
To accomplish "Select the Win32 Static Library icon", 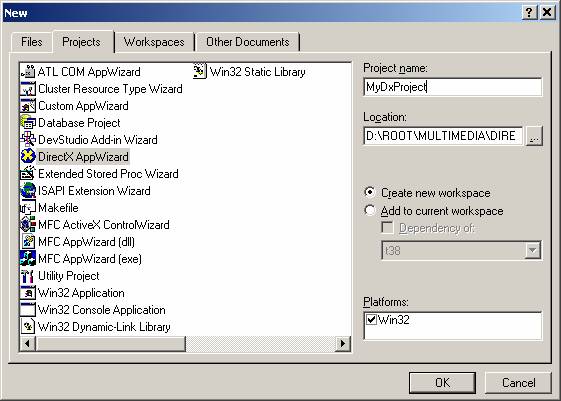I will (200, 72).
